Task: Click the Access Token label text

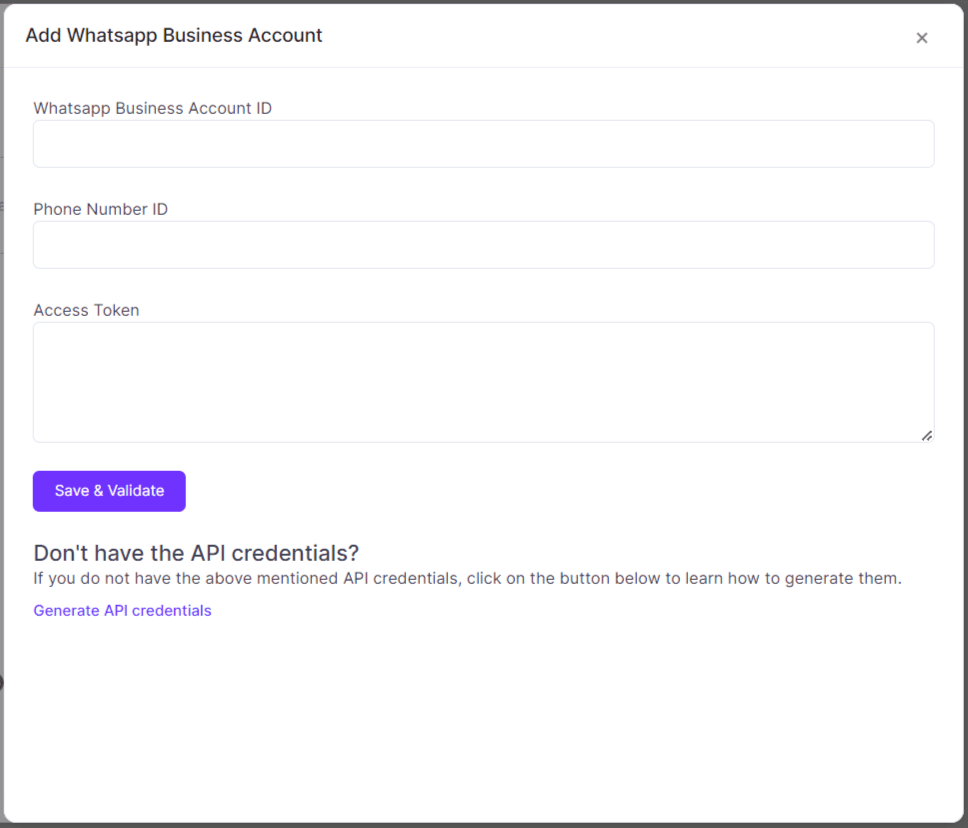Action: pos(86,310)
